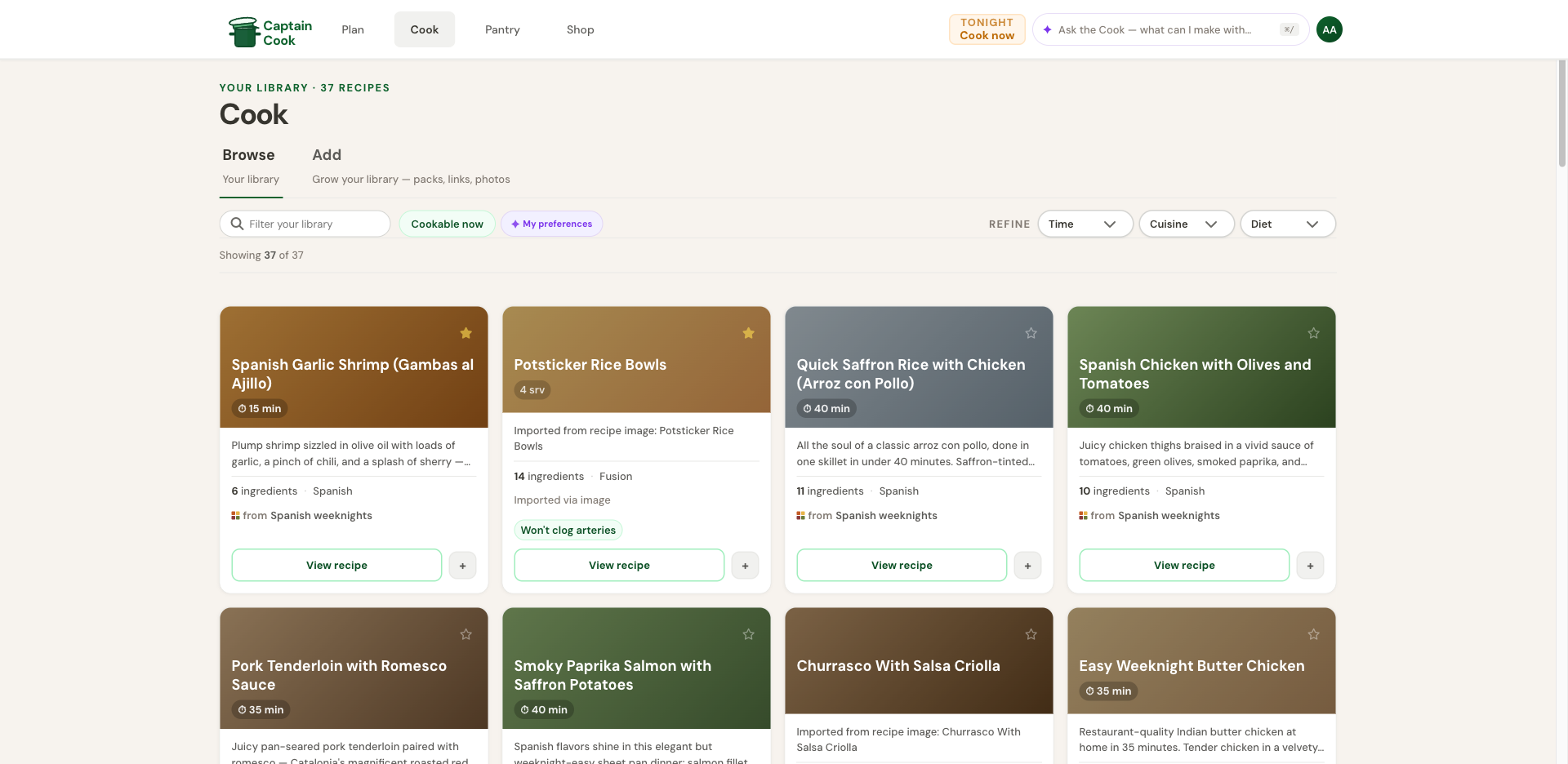This screenshot has height=764, width=1568.
Task: View recipe for Spanish Chicken with Olives
Action: [x=1184, y=565]
